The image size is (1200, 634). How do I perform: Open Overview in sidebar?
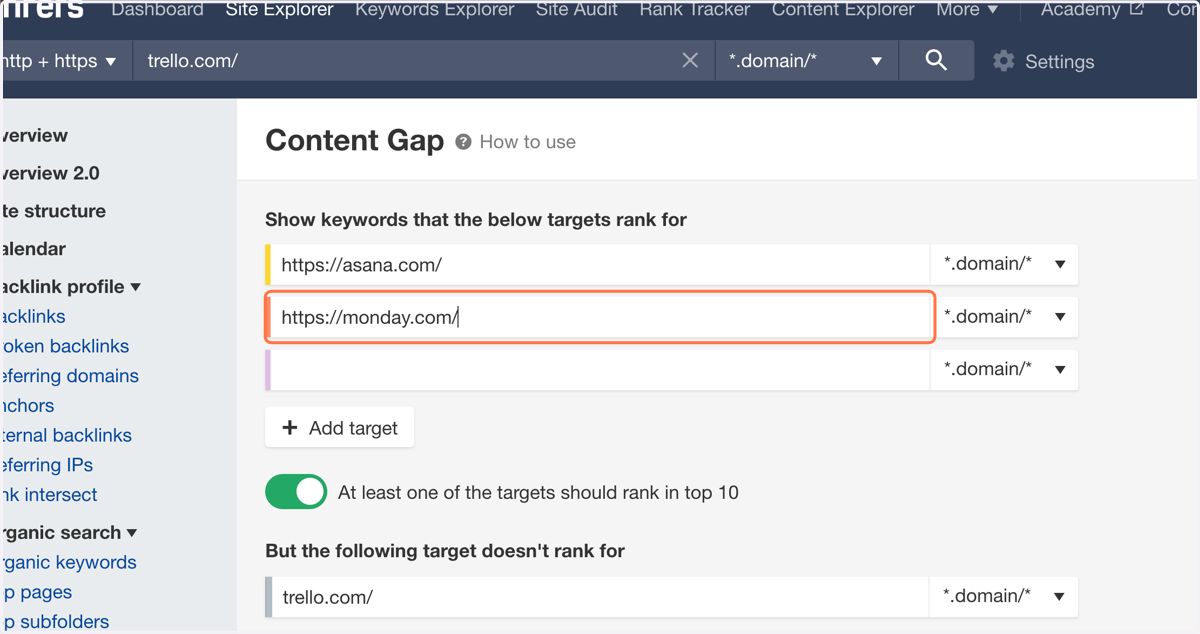36,136
